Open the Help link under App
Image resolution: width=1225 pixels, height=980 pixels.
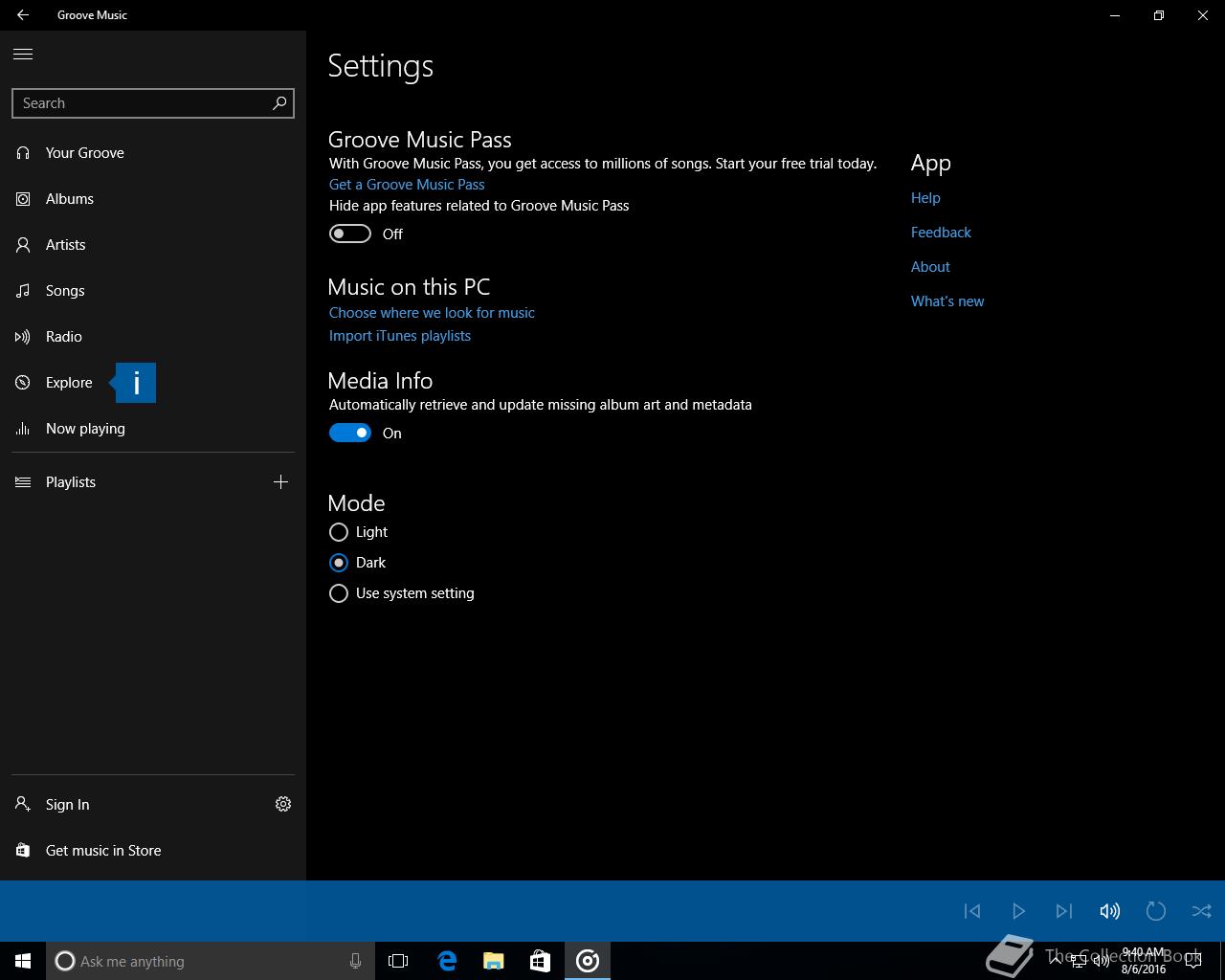click(x=925, y=198)
